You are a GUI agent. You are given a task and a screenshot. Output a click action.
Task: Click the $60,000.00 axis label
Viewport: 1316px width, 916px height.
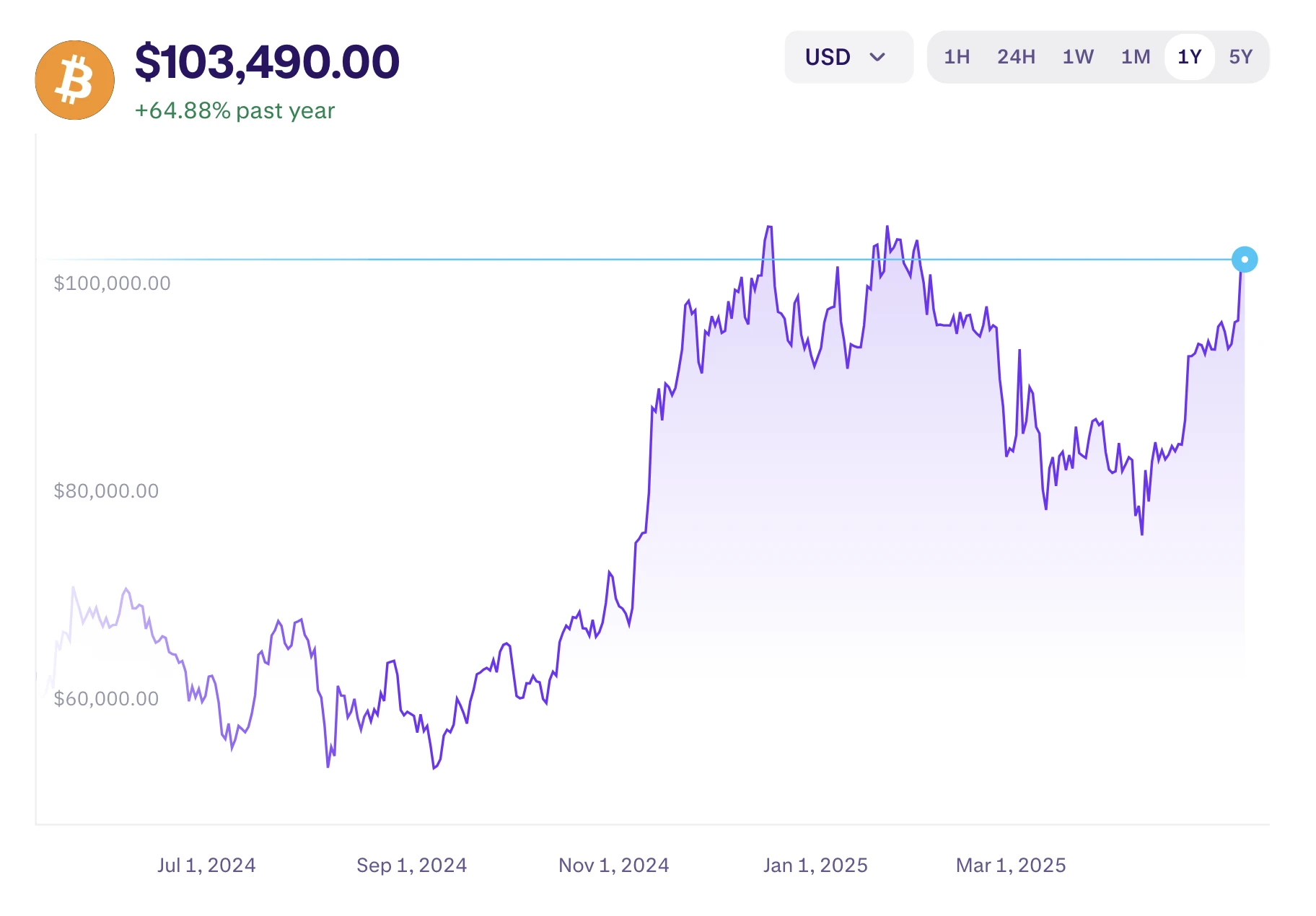106,699
